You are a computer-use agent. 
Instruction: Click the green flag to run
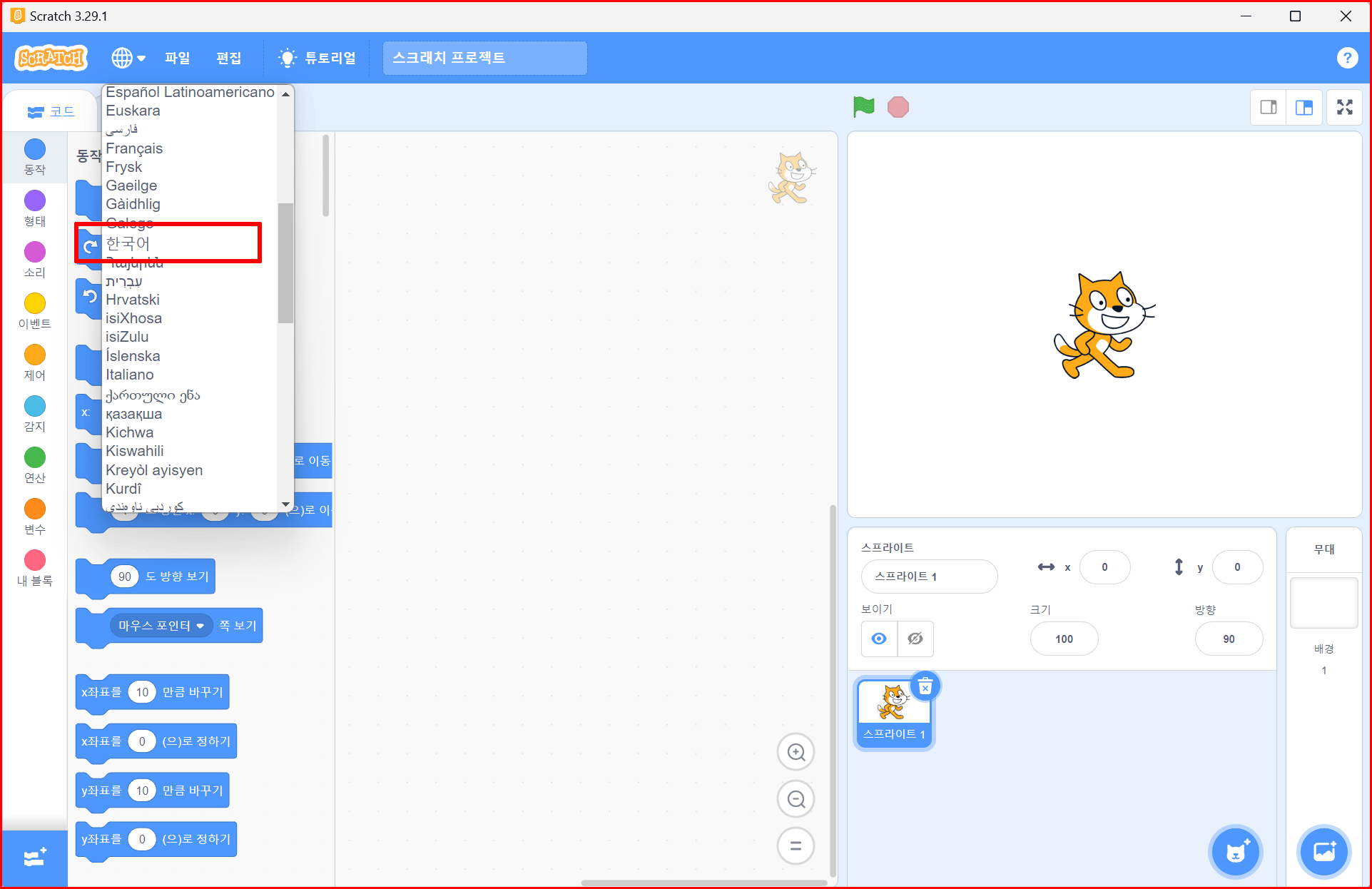(x=863, y=107)
